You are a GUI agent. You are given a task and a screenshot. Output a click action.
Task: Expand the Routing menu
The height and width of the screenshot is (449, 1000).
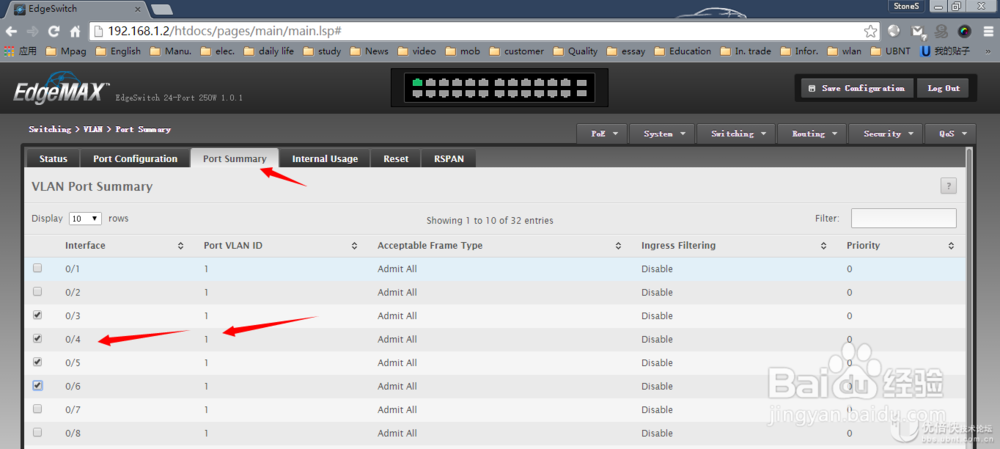pos(812,134)
